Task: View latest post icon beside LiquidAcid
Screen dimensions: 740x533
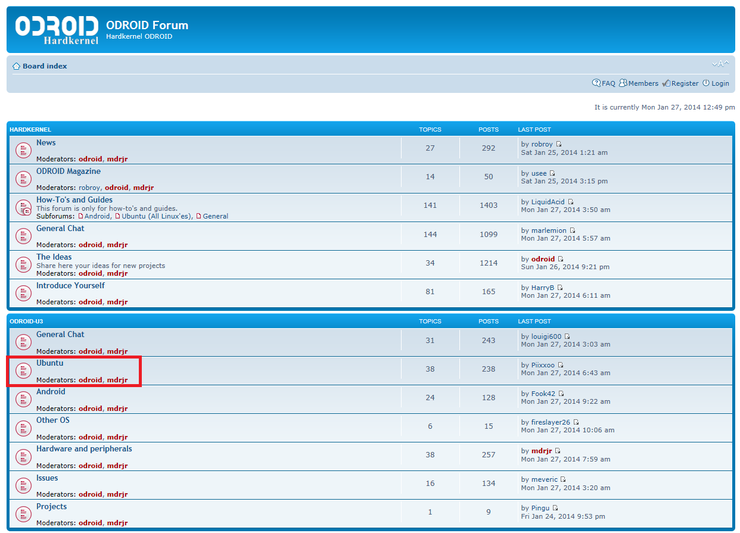Action: [571, 202]
